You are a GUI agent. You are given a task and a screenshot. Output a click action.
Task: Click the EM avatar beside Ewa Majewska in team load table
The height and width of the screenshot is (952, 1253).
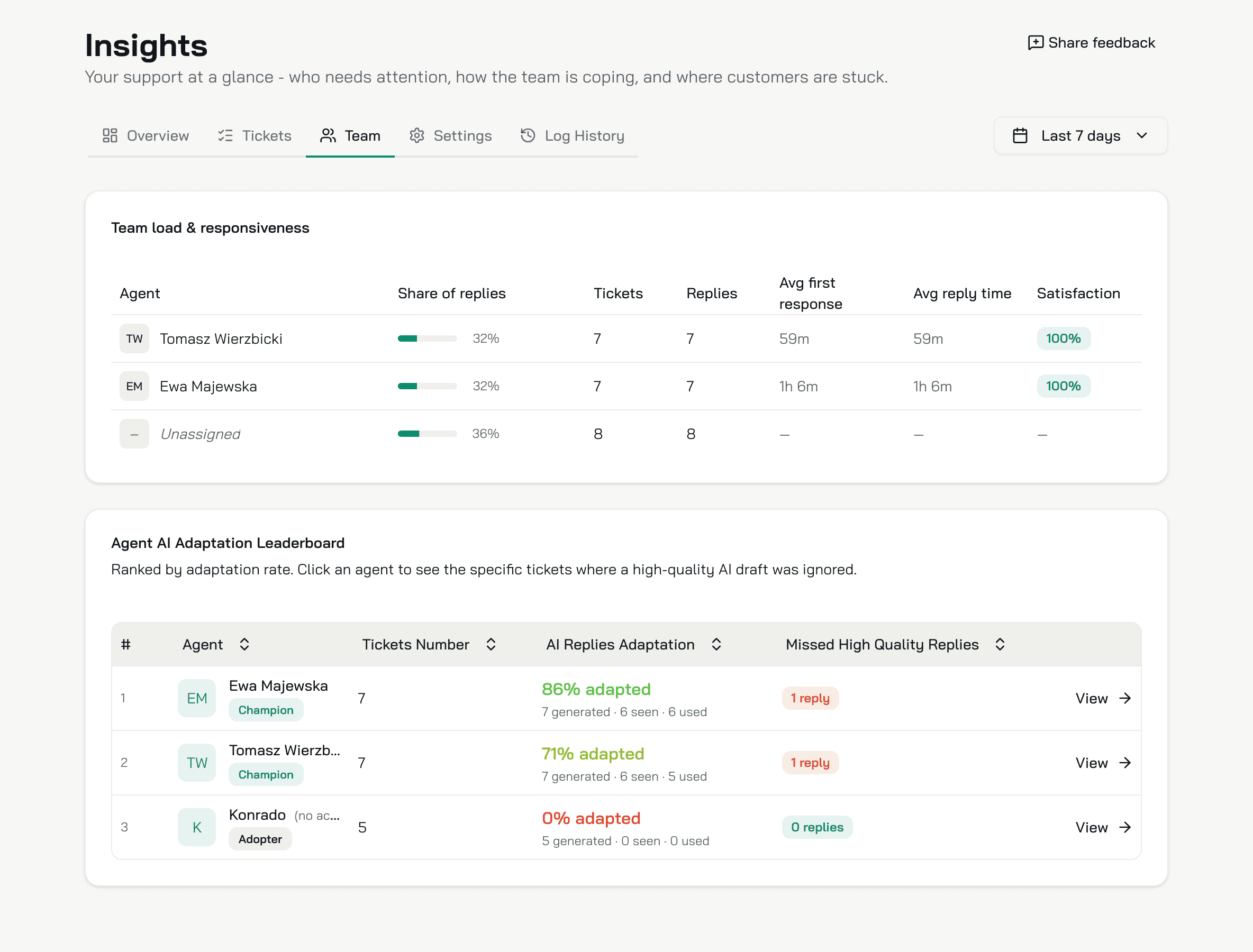pos(134,386)
